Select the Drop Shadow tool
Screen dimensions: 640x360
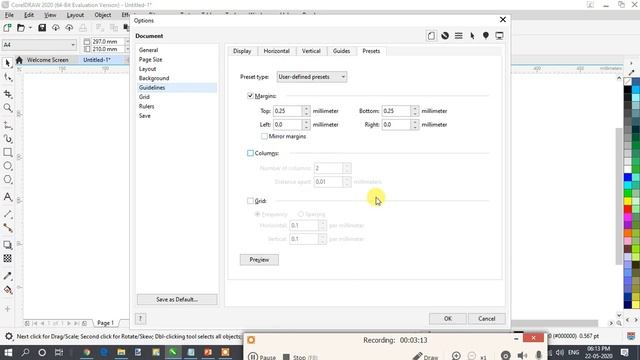(8, 245)
